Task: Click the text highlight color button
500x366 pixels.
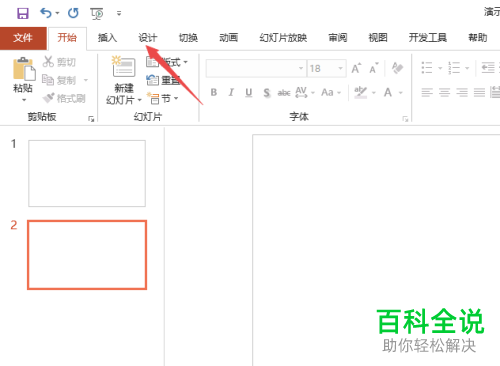Action: point(360,92)
